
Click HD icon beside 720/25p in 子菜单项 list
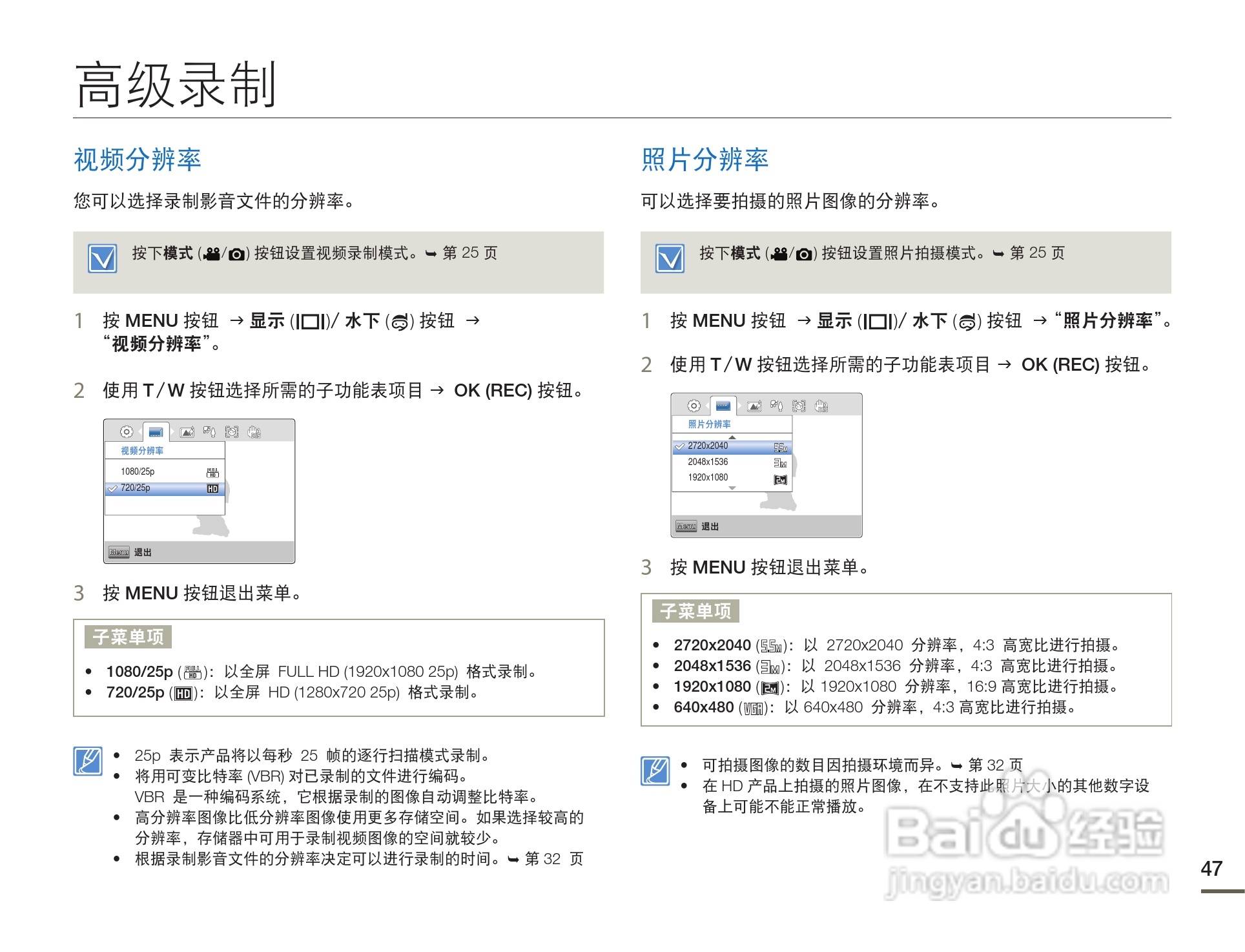(183, 694)
